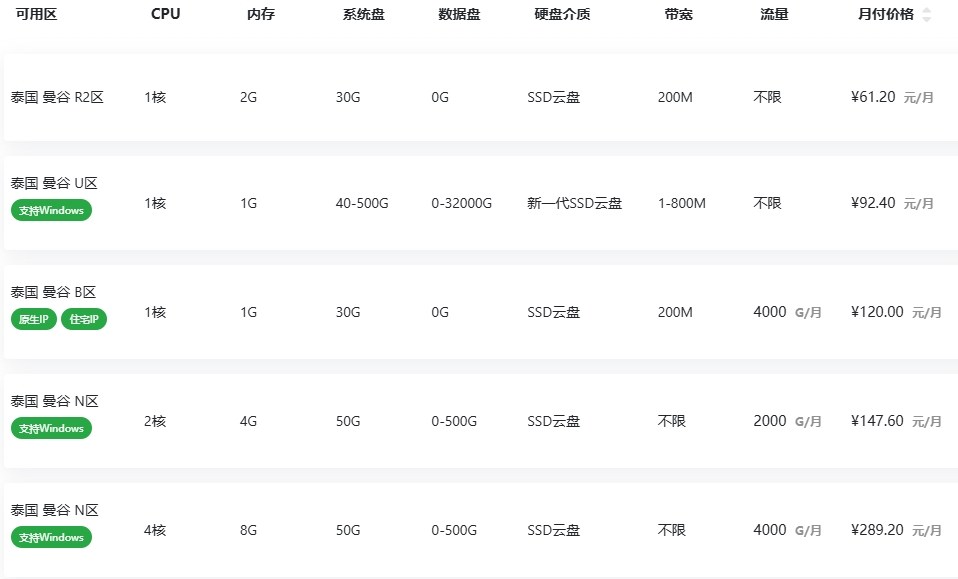Click the sort arrows beside 月付价格
The height and width of the screenshot is (579, 958).
tap(926, 14)
